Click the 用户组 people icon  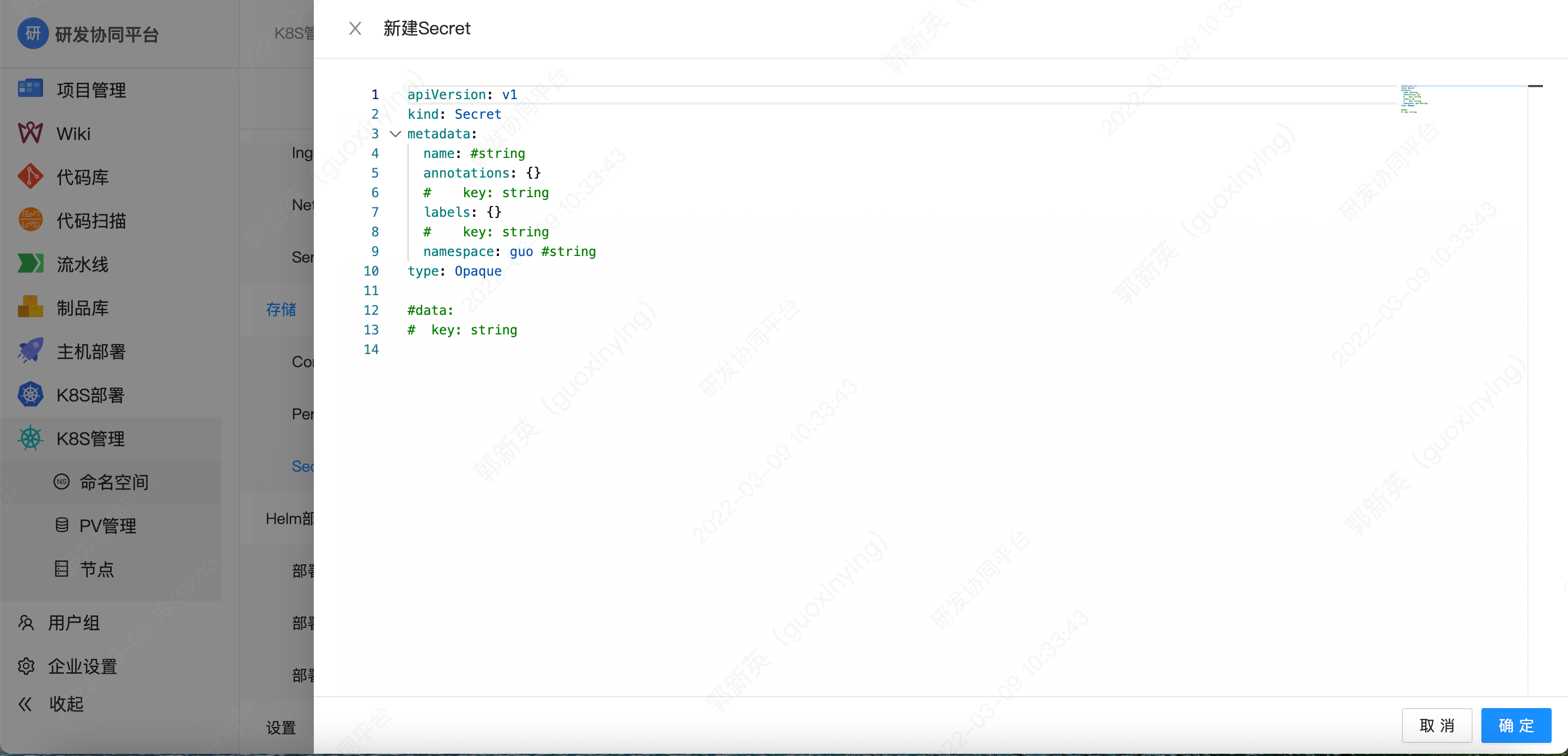coord(26,623)
